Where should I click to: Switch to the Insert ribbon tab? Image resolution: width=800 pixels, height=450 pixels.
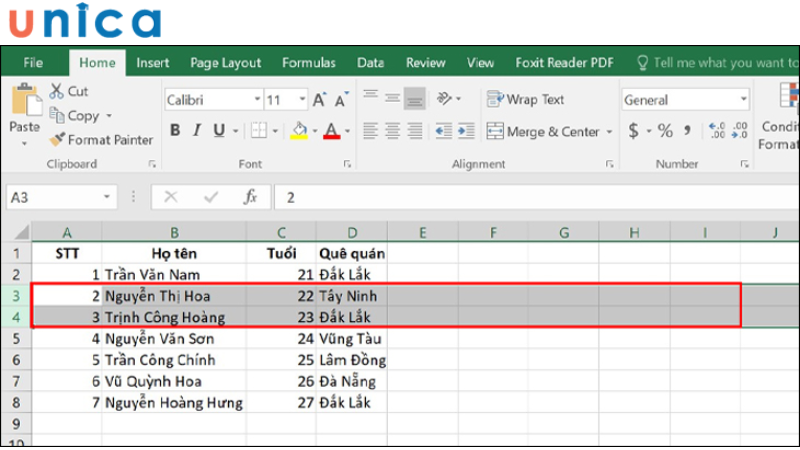click(152, 63)
